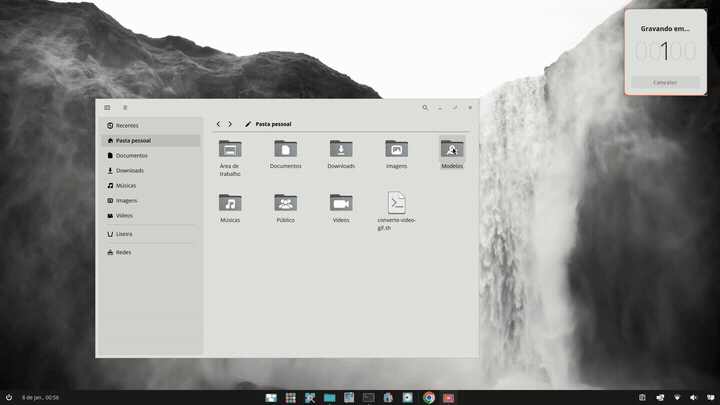The image size is (720, 405).
Task: Click the power icon in the bottom panel
Action: (9, 398)
